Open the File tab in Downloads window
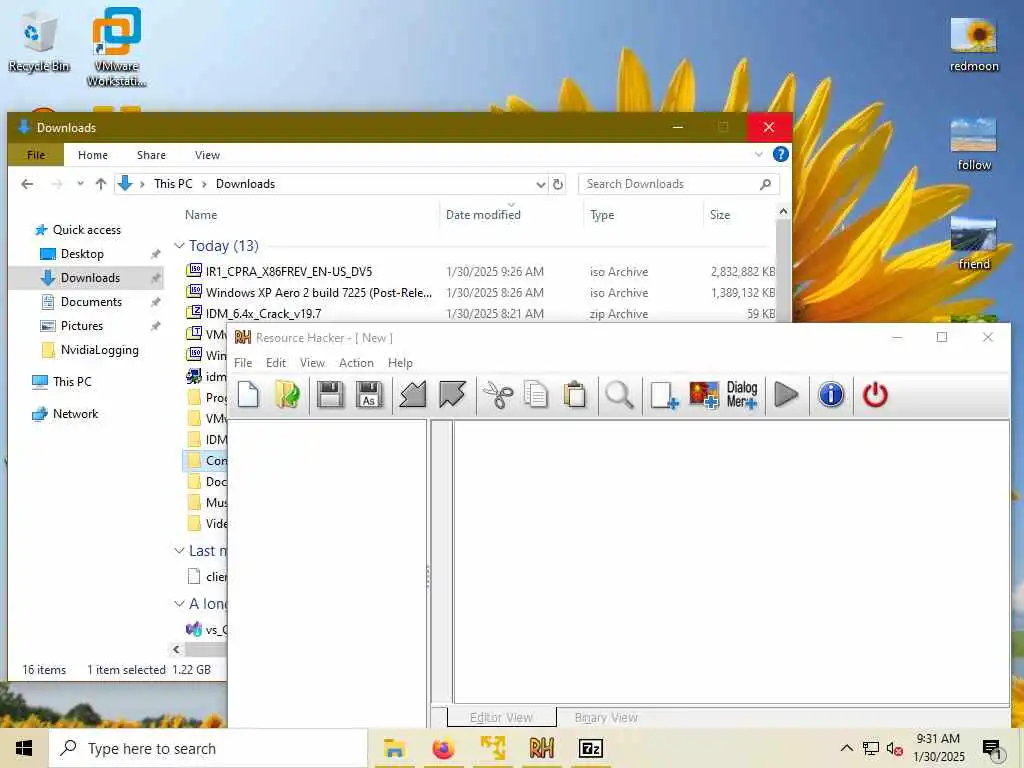 36,155
